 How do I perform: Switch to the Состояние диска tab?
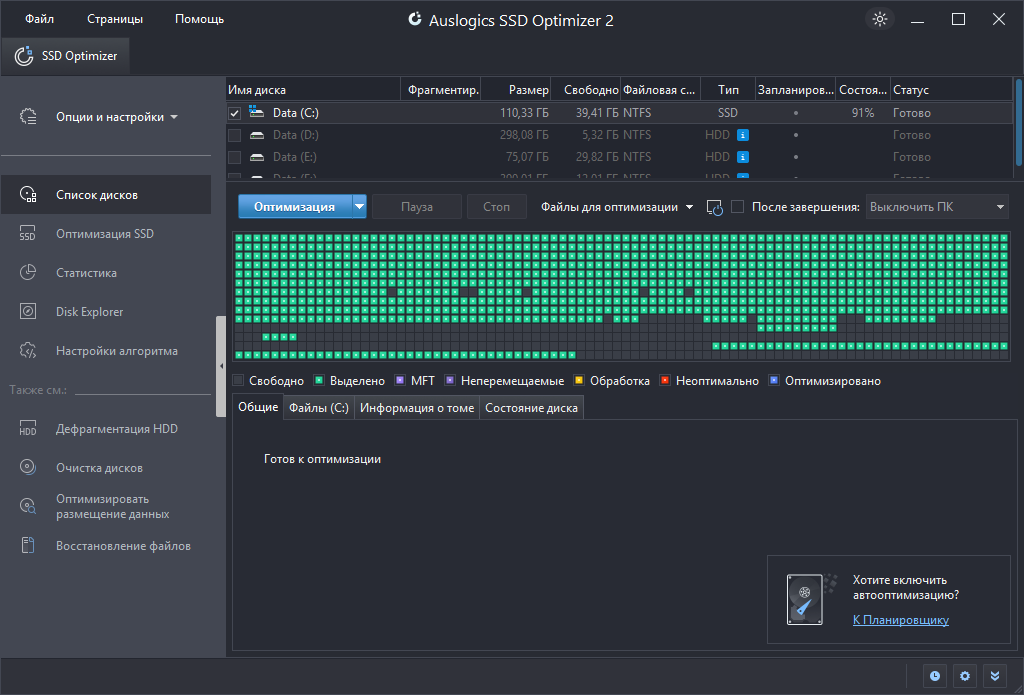pyautogui.click(x=531, y=408)
